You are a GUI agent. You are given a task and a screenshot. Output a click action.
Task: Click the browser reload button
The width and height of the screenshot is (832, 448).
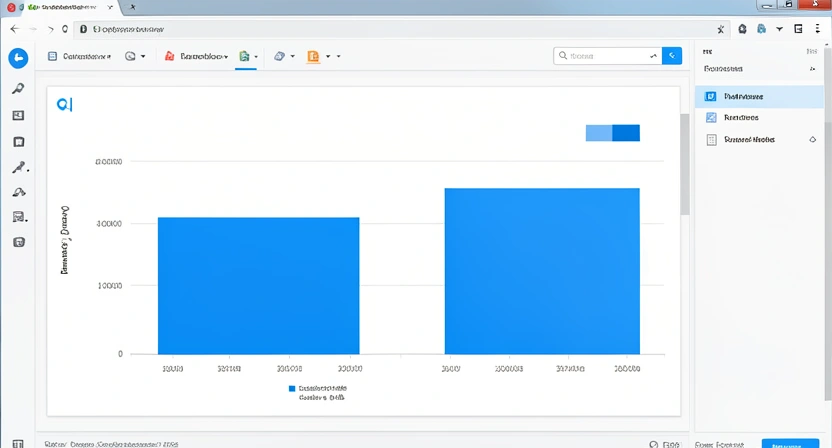tap(65, 30)
